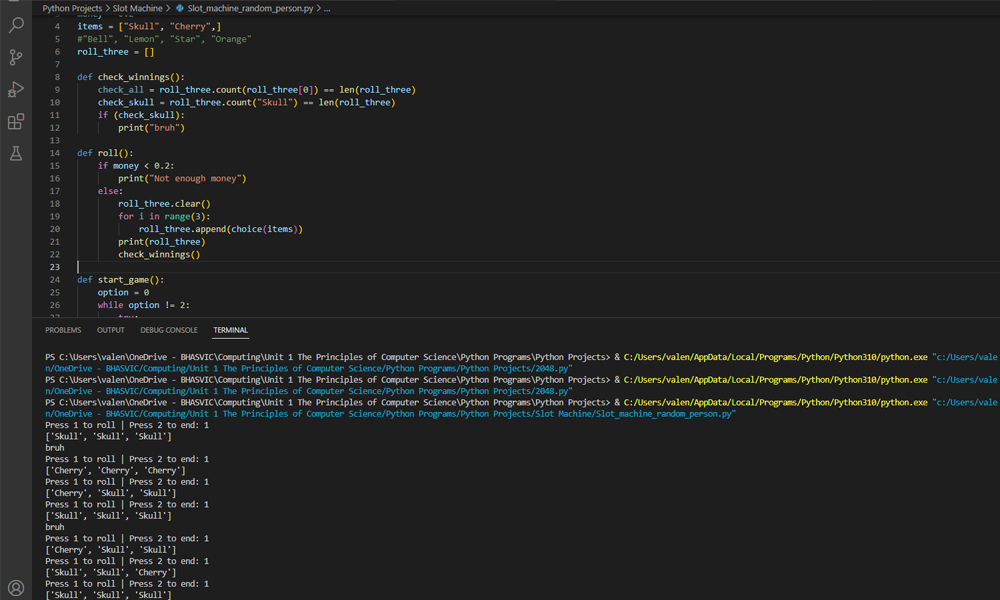Image resolution: width=1000 pixels, height=600 pixels.
Task: Click 'if (check_skull):' line
Action: 141,115
